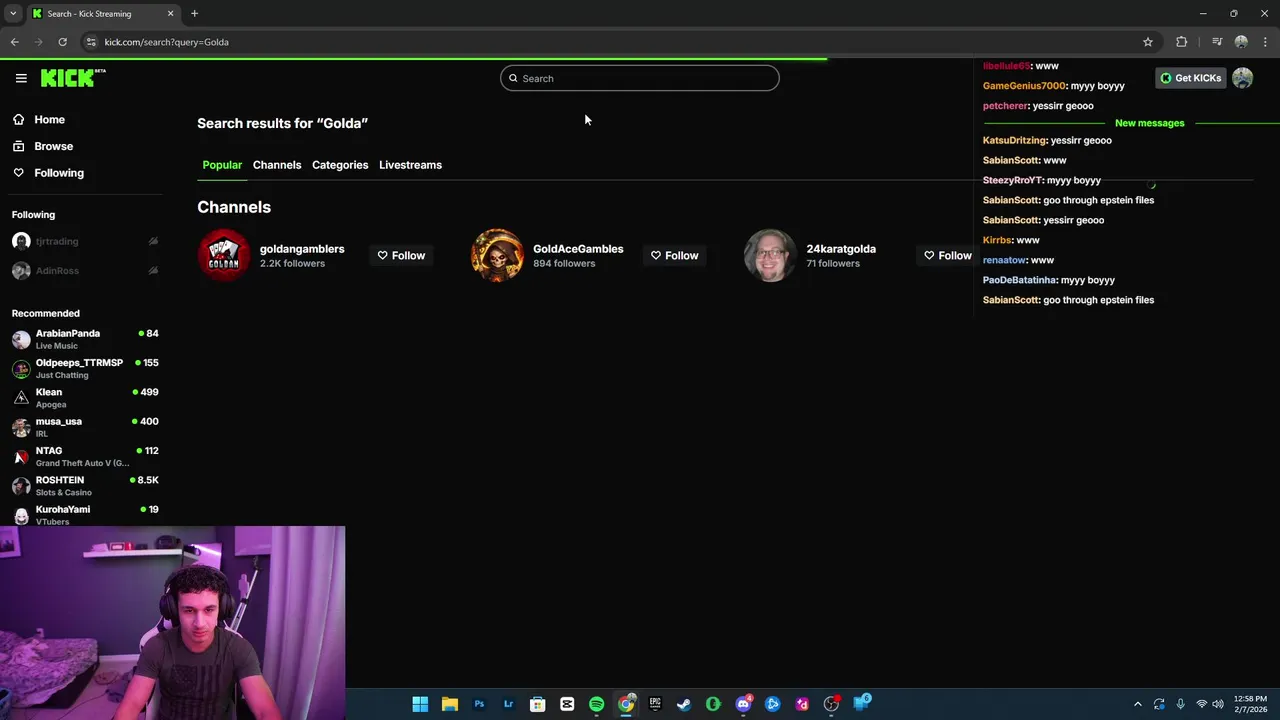The image size is (1280, 720).
Task: Focus the Kick search field
Action: (x=639, y=78)
